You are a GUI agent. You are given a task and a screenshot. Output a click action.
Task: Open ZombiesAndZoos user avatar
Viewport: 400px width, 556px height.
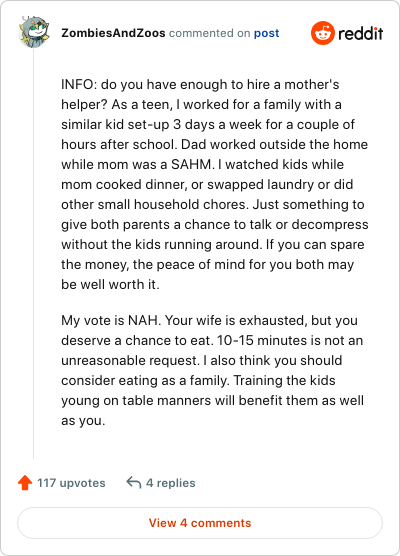tap(34, 32)
